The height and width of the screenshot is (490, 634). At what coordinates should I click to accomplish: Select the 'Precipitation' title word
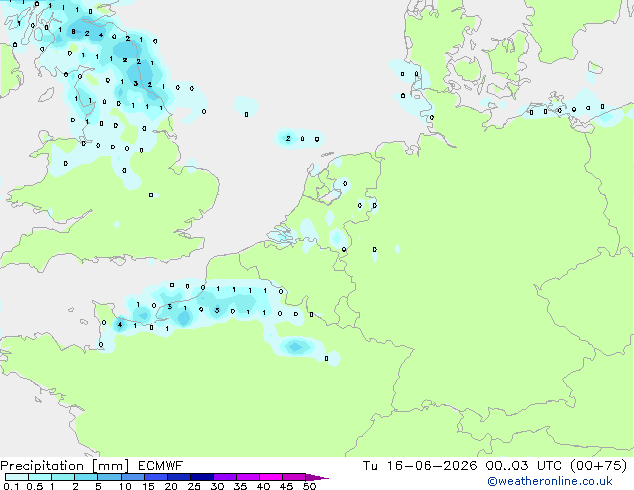pos(42,466)
